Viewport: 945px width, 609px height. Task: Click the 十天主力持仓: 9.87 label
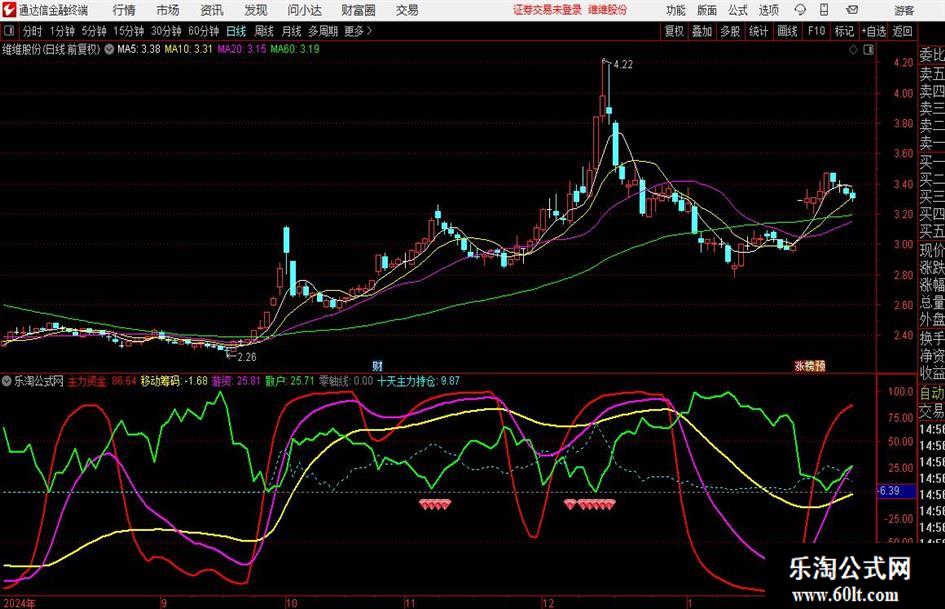(x=418, y=381)
